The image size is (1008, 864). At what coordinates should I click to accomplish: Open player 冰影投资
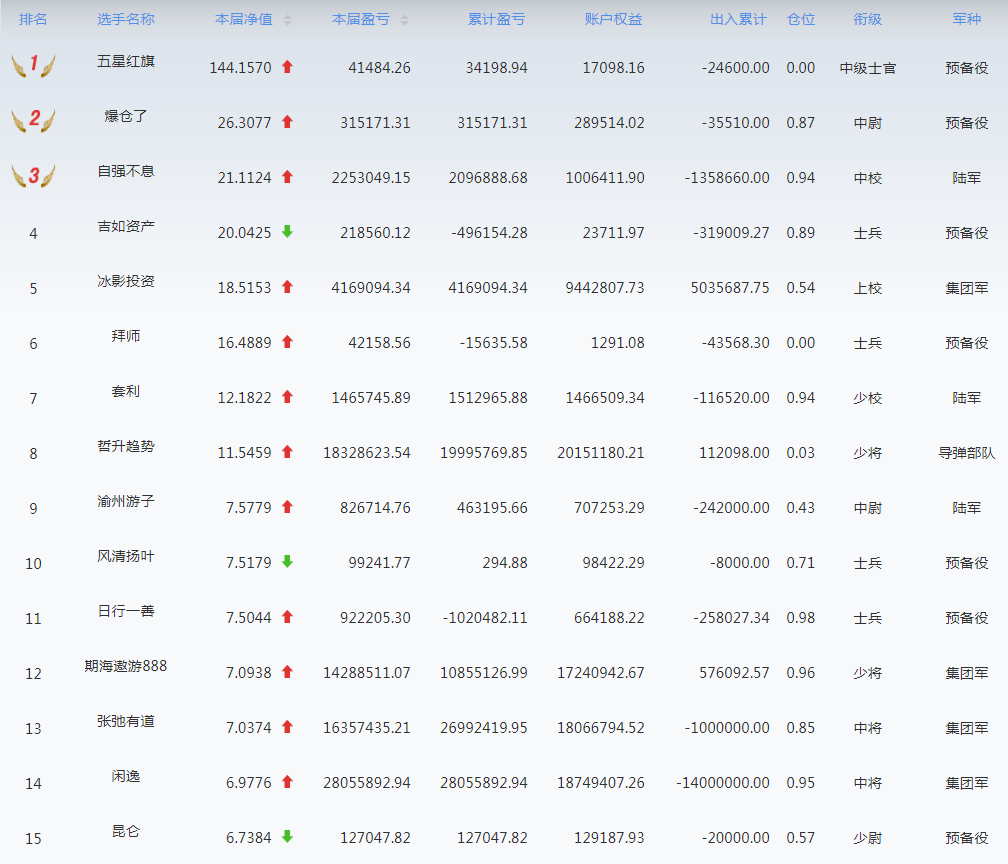pos(126,281)
